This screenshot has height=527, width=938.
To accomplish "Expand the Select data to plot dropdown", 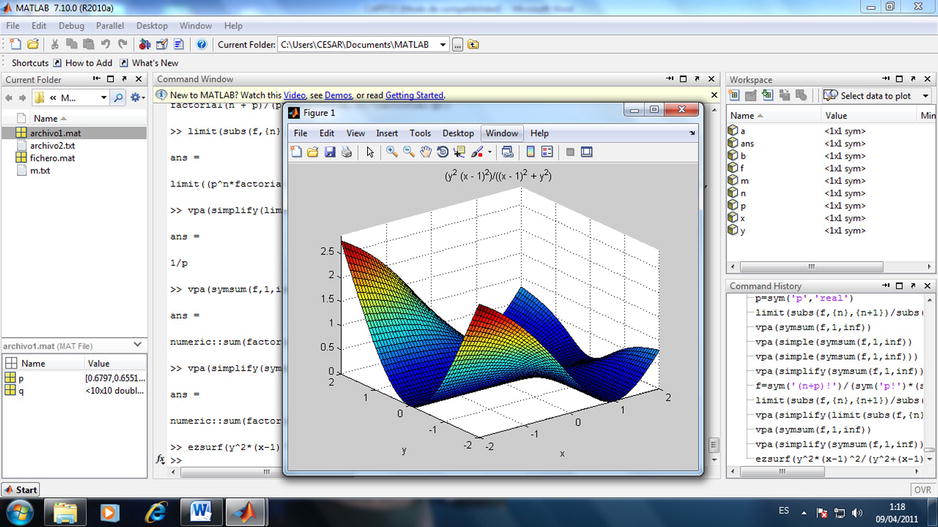I will pos(923,96).
